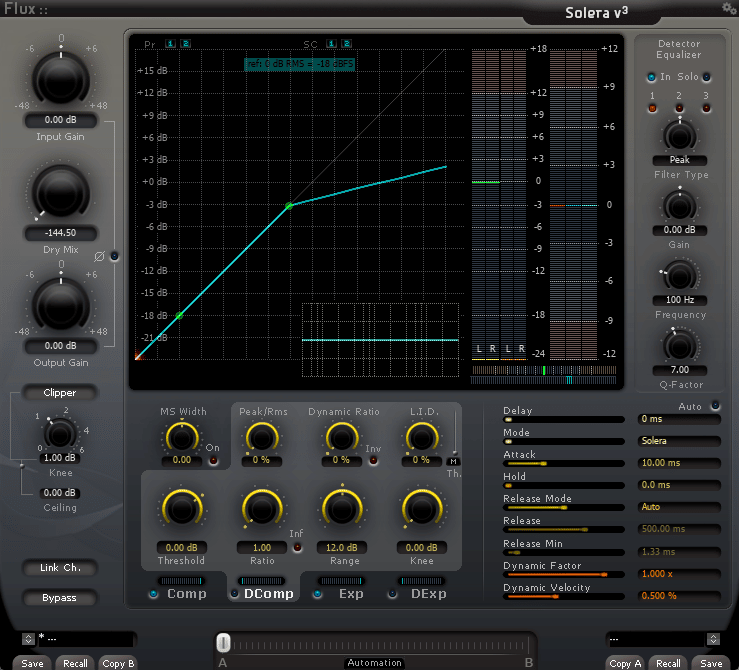Image resolution: width=739 pixels, height=670 pixels.
Task: Open the Mode dropdown showing Solera
Action: pyautogui.click(x=679, y=441)
